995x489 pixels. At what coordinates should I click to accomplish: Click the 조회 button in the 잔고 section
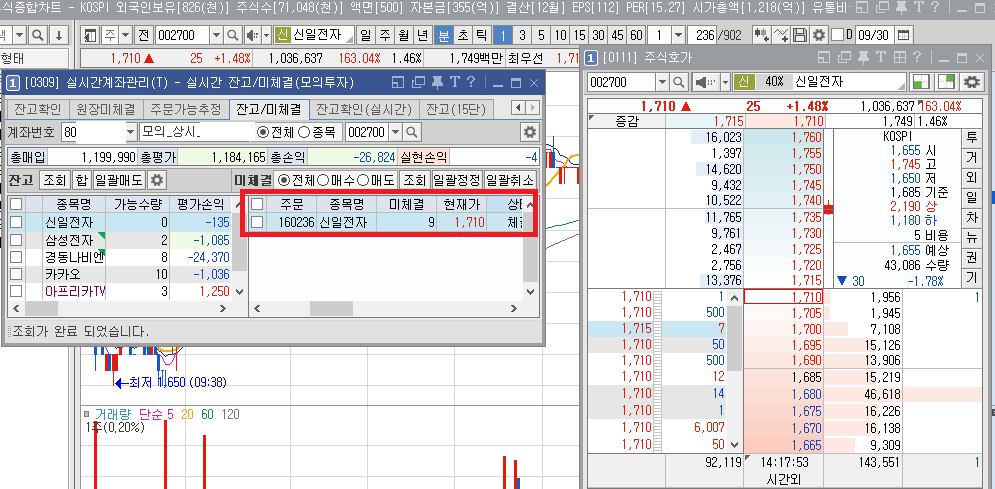[x=55, y=180]
